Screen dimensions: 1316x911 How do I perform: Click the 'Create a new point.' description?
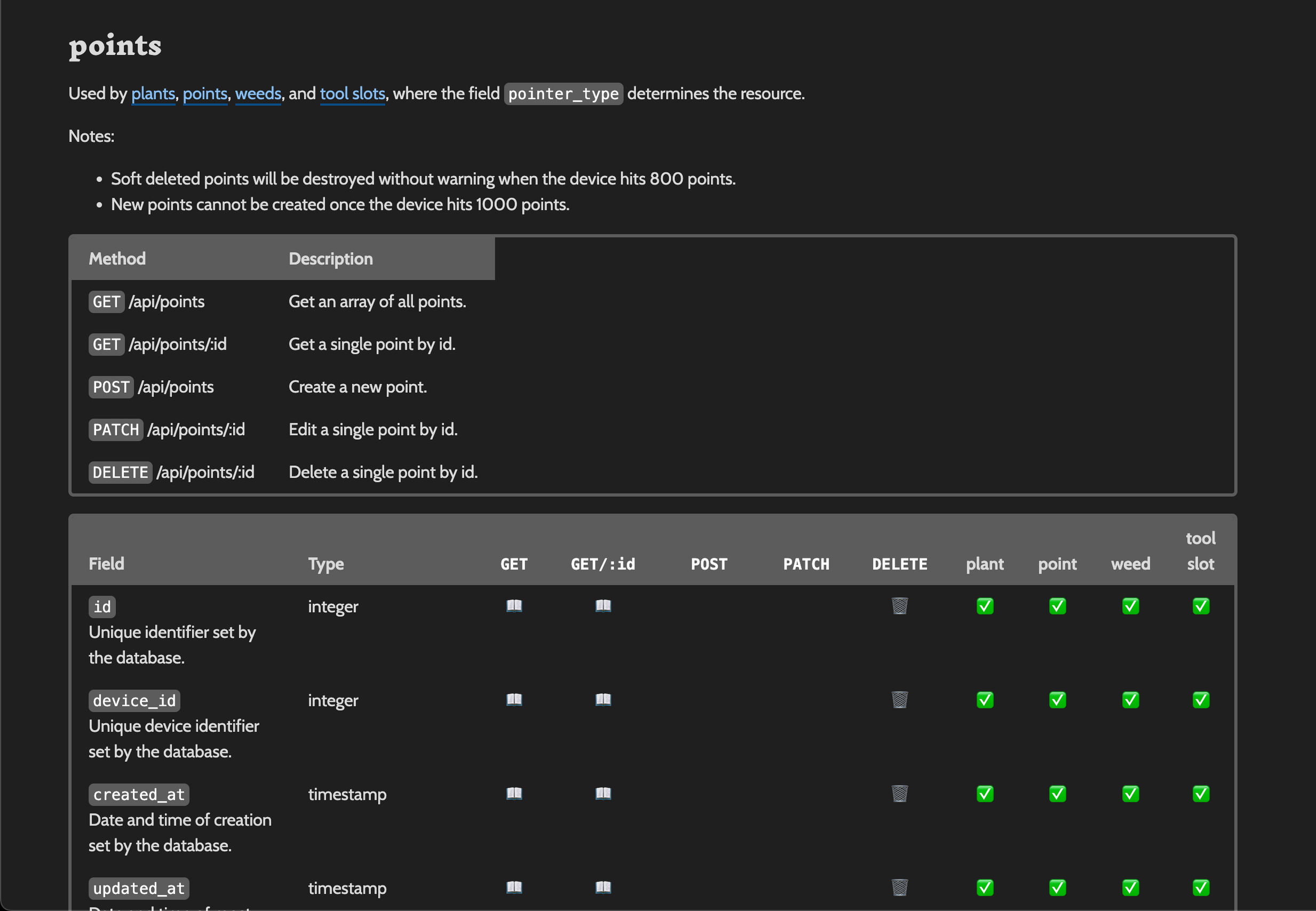pos(358,387)
